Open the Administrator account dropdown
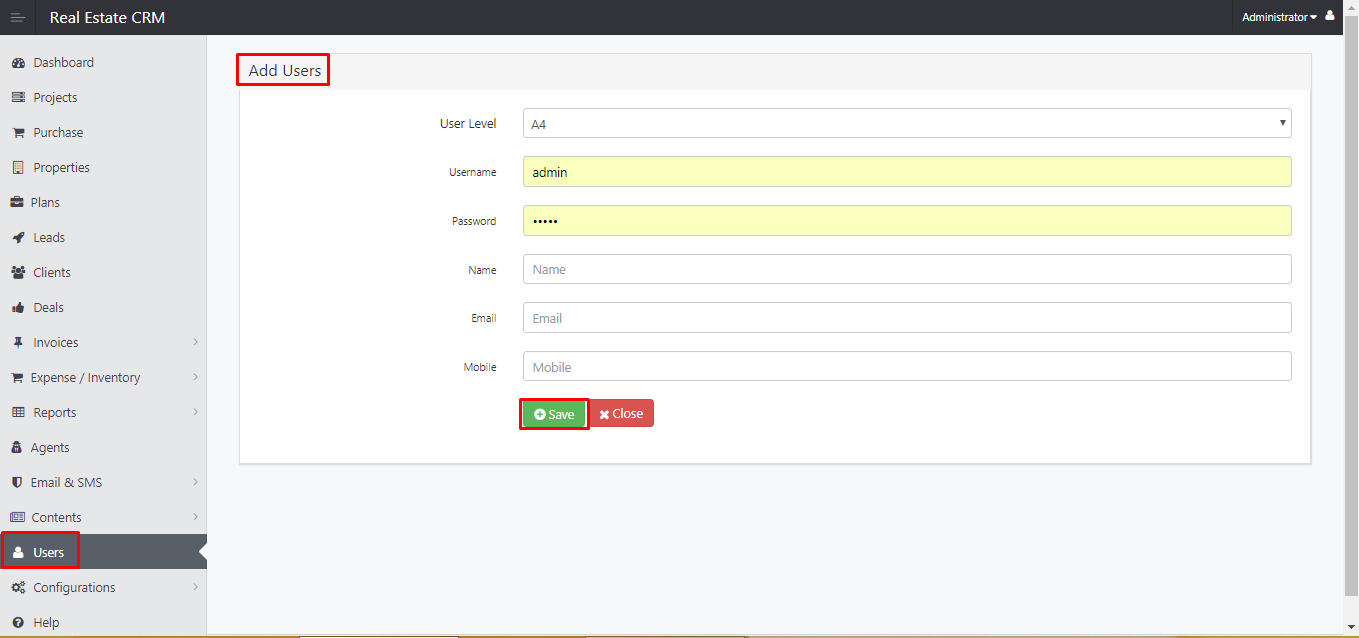This screenshot has height=638, width=1359. pos(1279,17)
